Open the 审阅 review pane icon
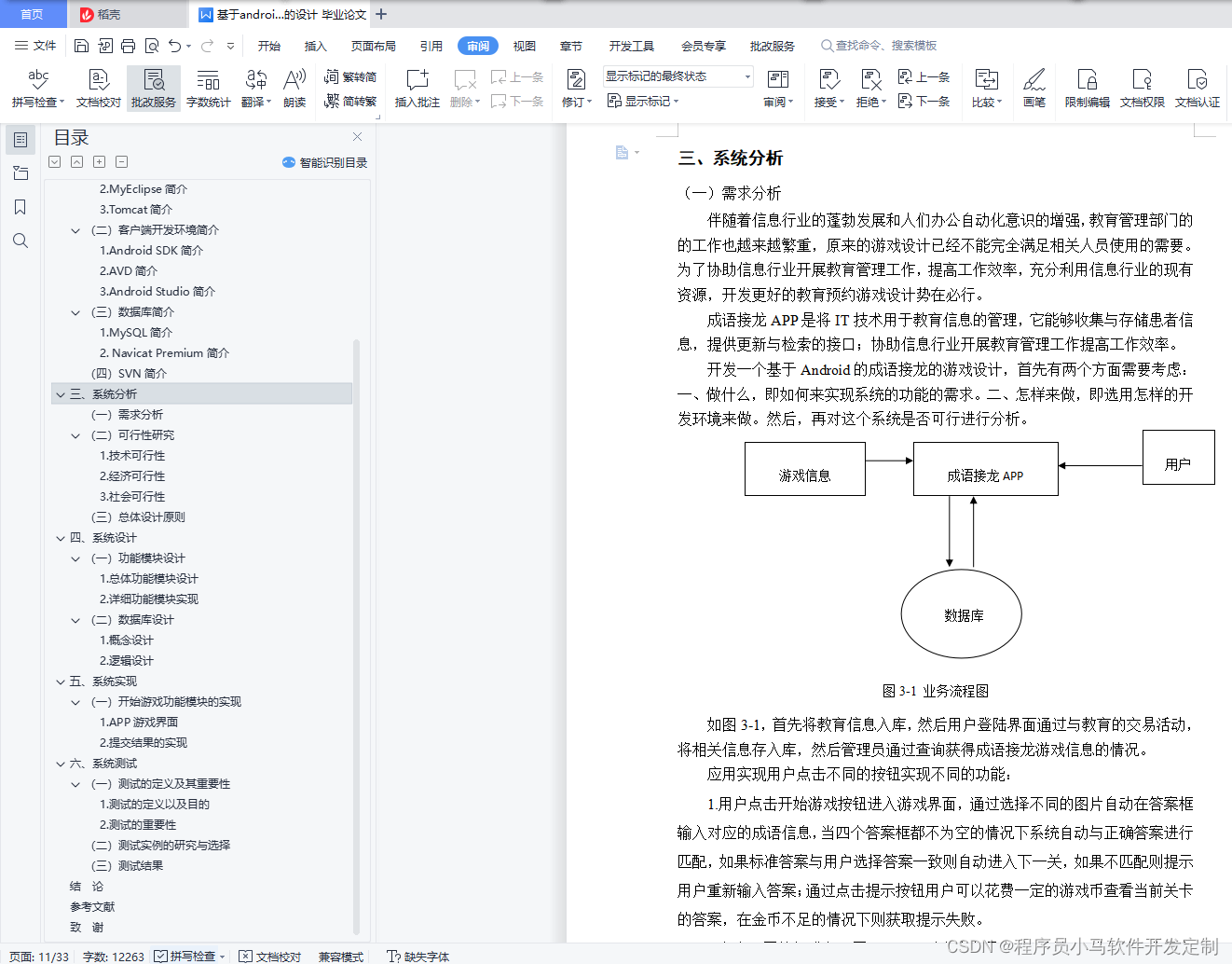 pos(777,89)
